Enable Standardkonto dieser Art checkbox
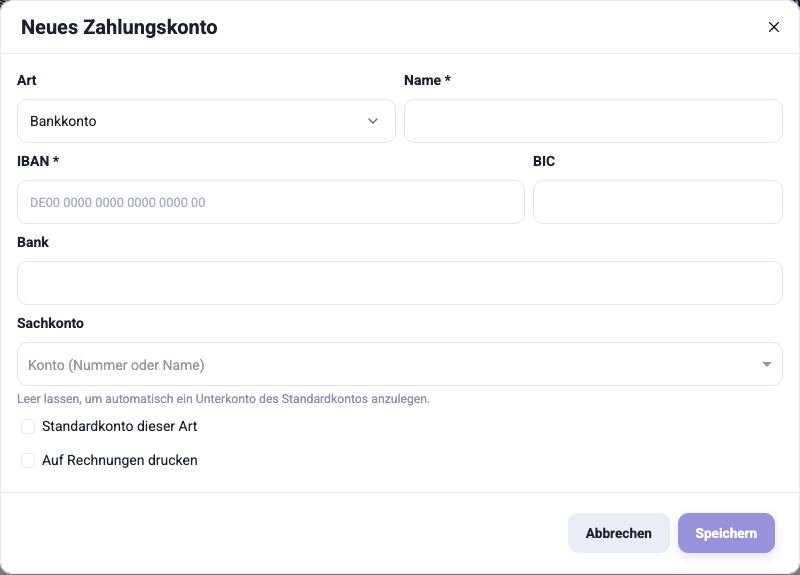The image size is (800, 575). pos(28,427)
